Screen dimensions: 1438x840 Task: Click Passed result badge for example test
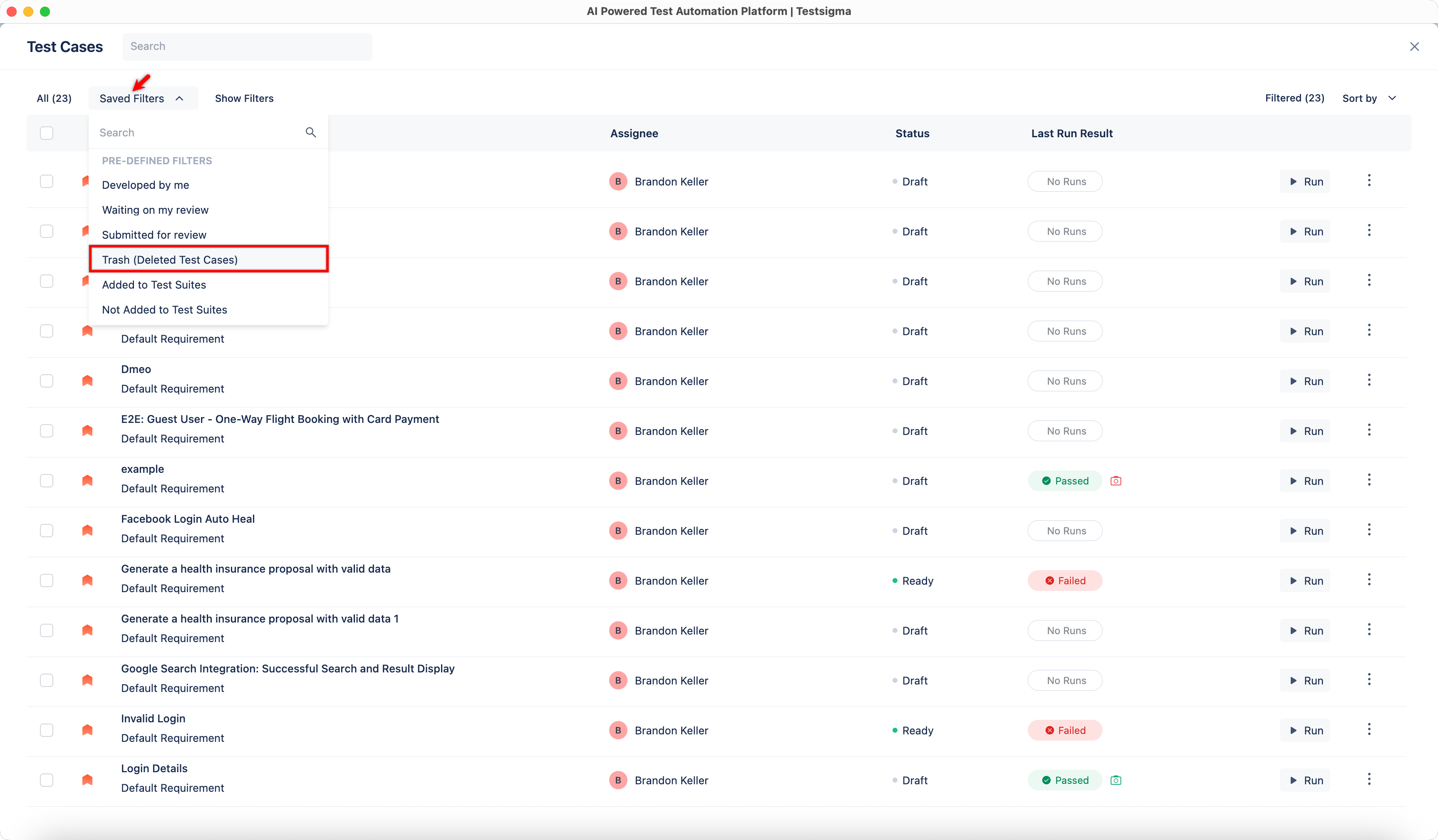point(1065,481)
